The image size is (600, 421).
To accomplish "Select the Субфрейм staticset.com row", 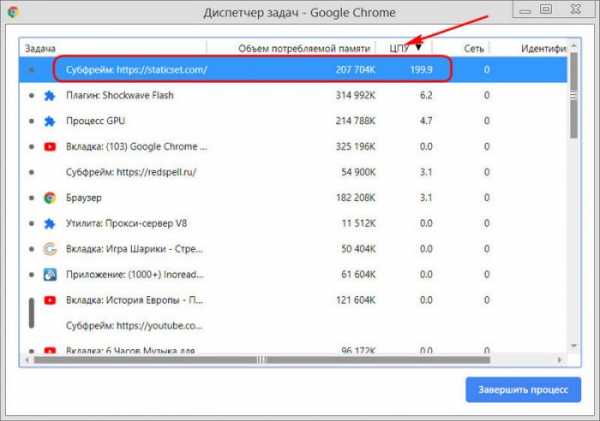I will click(293, 69).
